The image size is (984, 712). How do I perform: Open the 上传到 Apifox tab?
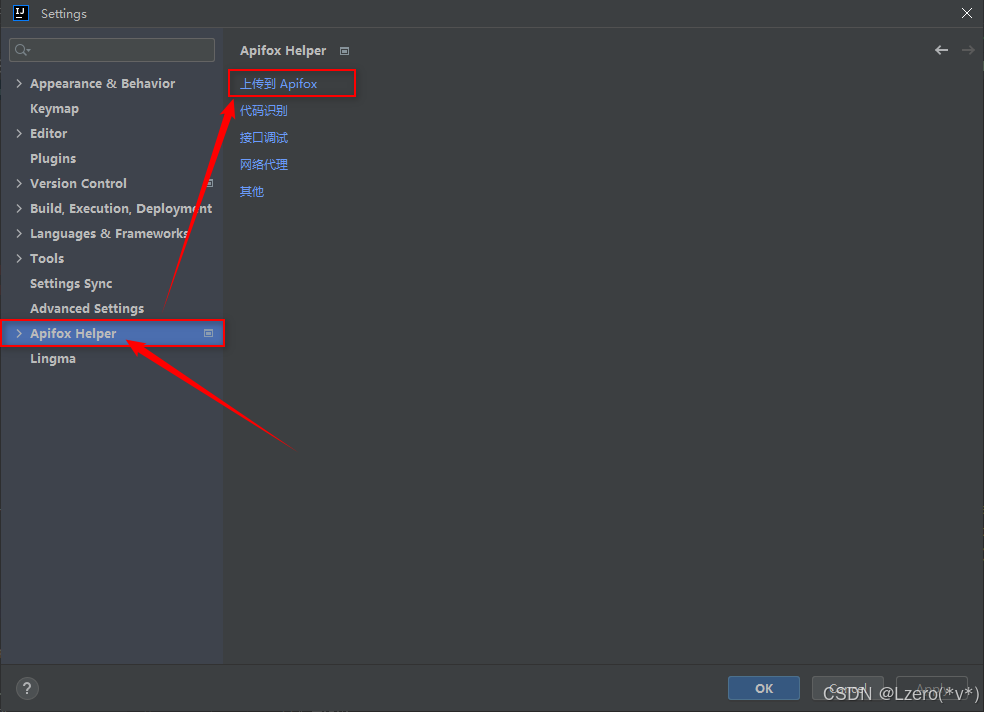283,83
